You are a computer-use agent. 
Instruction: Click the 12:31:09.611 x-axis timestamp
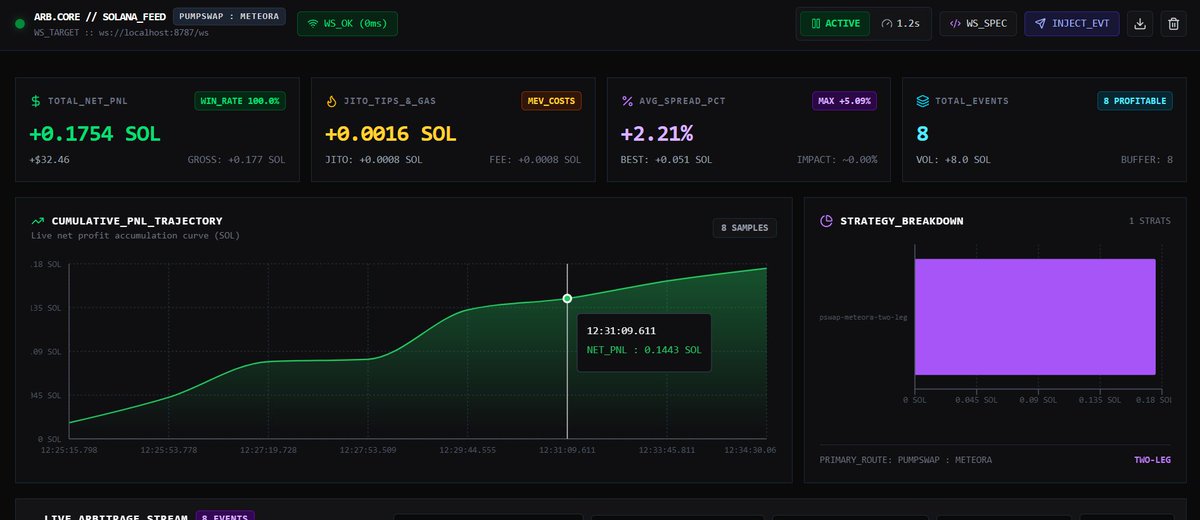coord(567,450)
